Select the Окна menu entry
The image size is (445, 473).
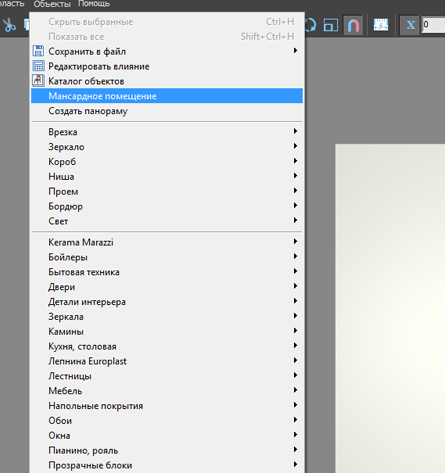[x=167, y=435]
